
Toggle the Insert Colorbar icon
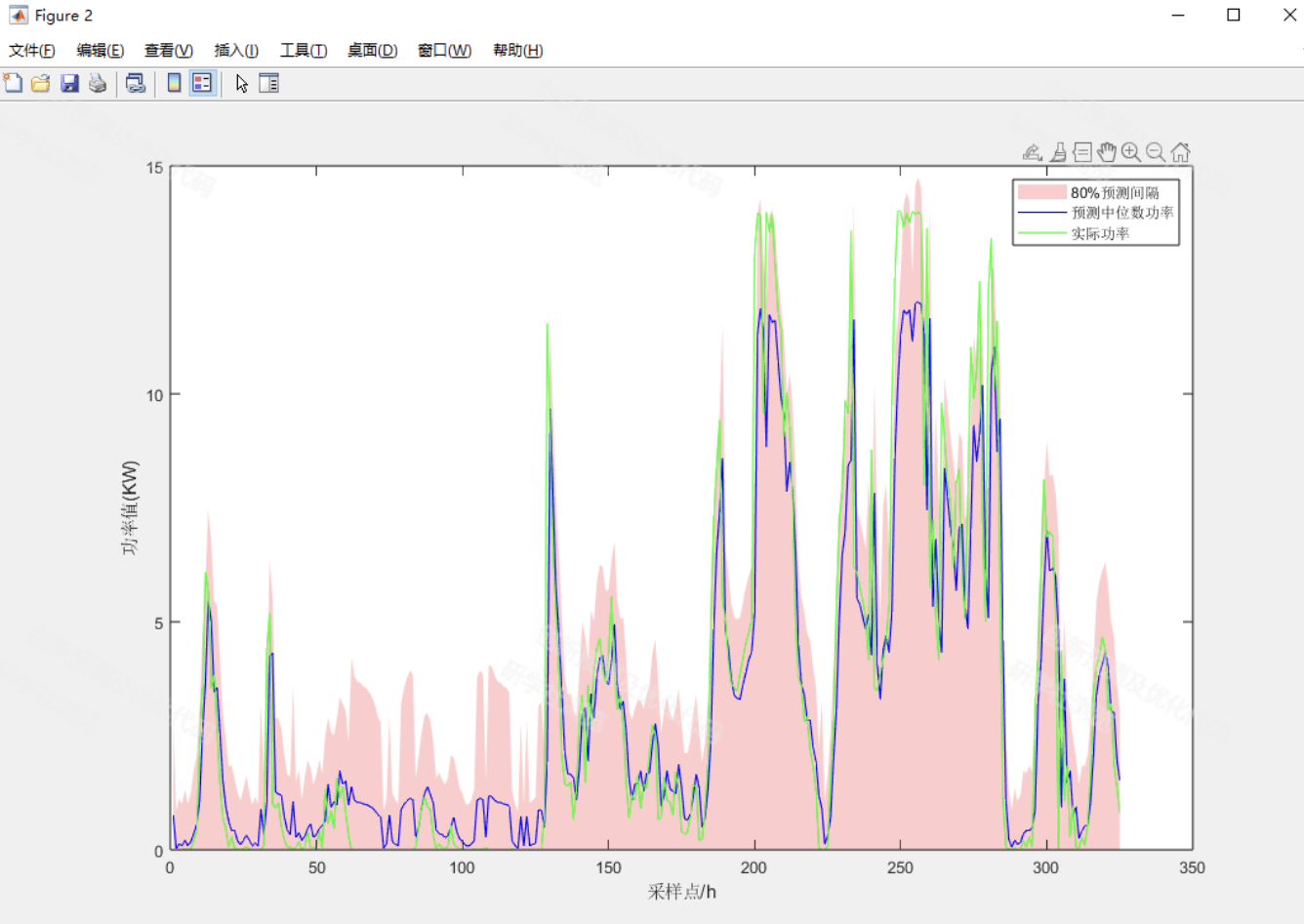point(174,83)
